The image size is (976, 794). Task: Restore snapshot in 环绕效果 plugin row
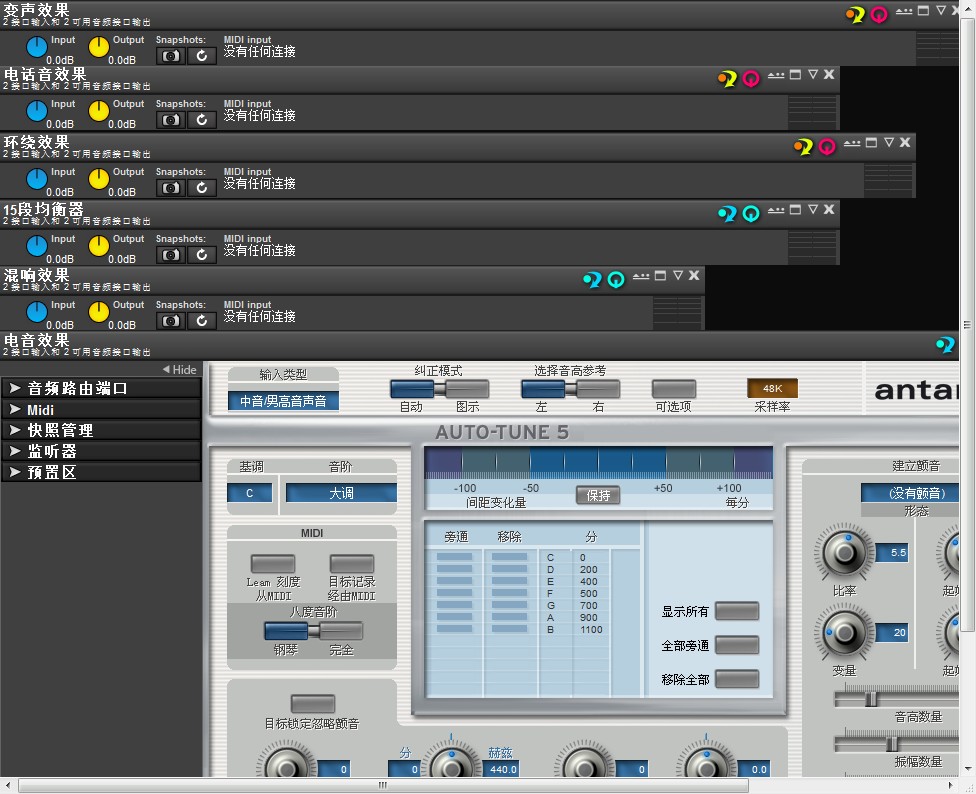pyautogui.click(x=202, y=188)
